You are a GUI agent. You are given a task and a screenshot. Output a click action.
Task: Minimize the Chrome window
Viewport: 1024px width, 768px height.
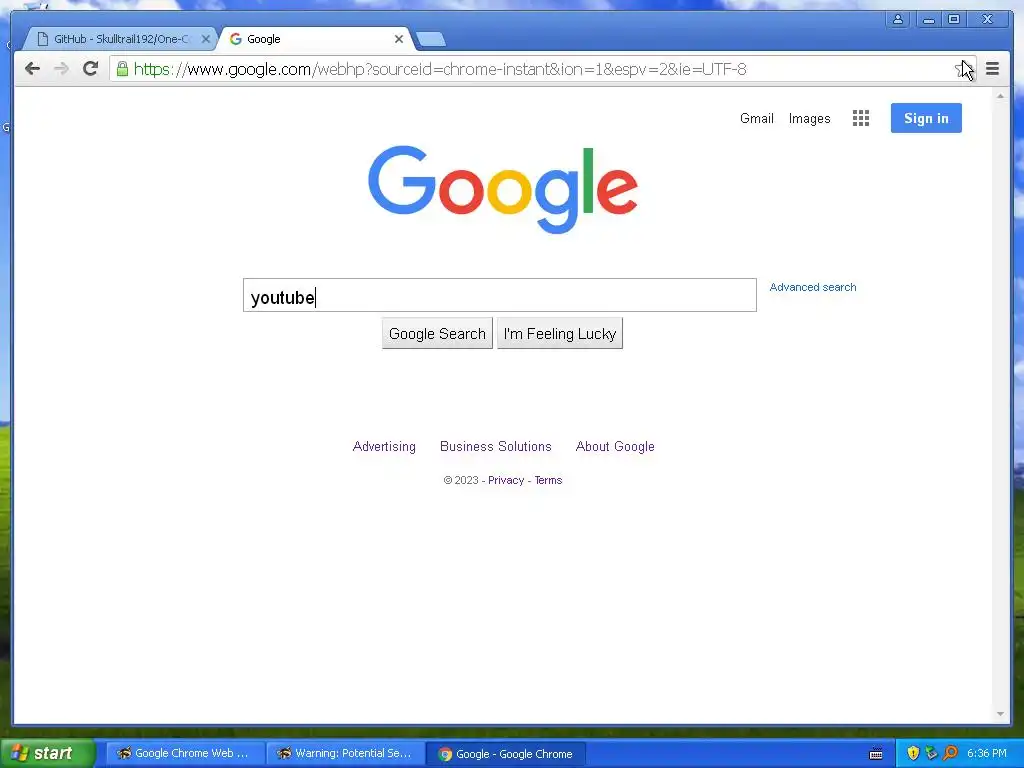[928, 19]
